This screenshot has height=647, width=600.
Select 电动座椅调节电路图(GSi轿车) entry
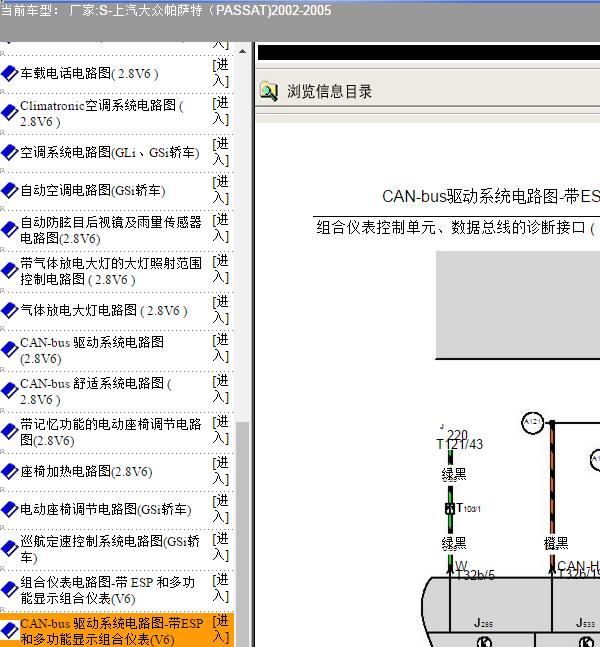[x=106, y=510]
